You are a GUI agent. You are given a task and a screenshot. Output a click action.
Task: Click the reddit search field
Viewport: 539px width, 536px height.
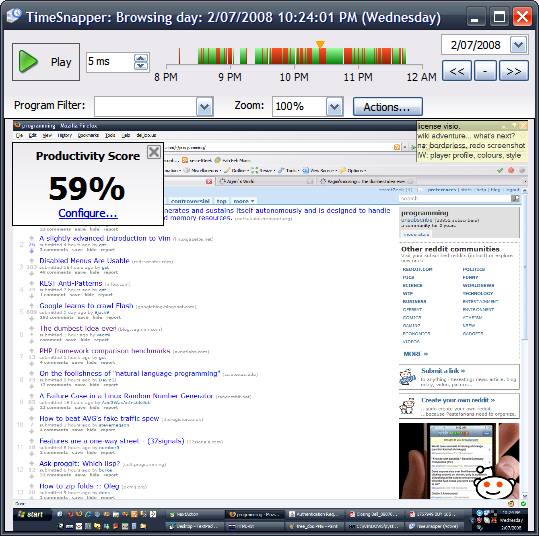455,198
